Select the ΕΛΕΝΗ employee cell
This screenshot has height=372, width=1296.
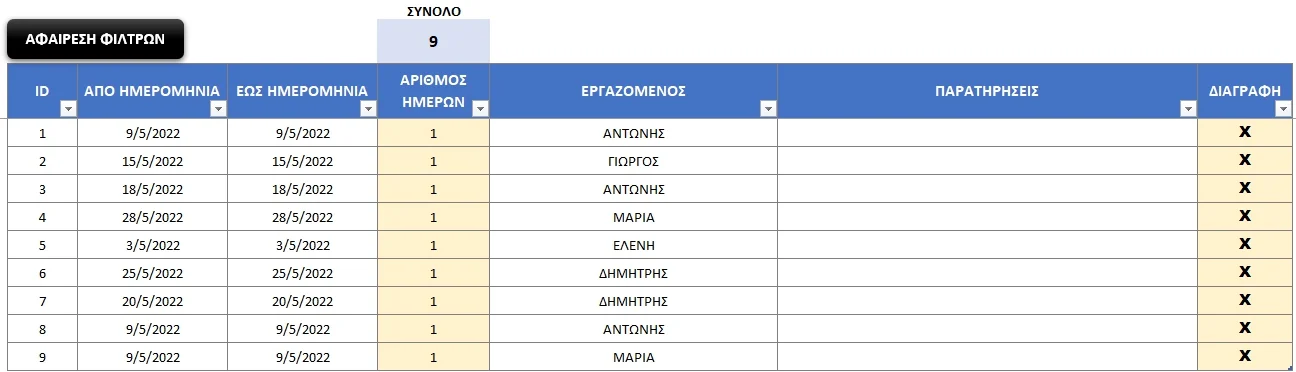633,245
